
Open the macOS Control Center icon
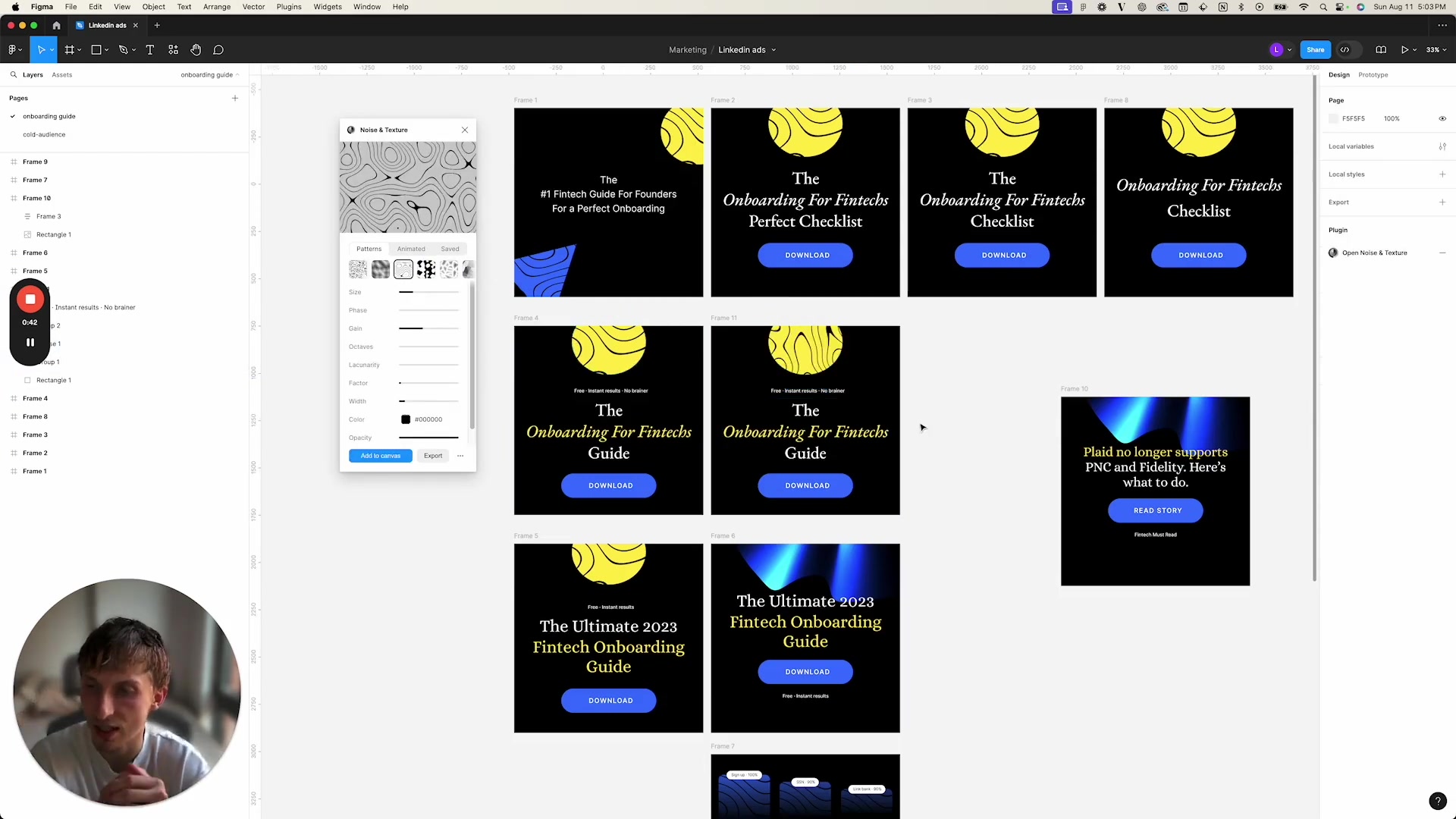[x=1341, y=7]
